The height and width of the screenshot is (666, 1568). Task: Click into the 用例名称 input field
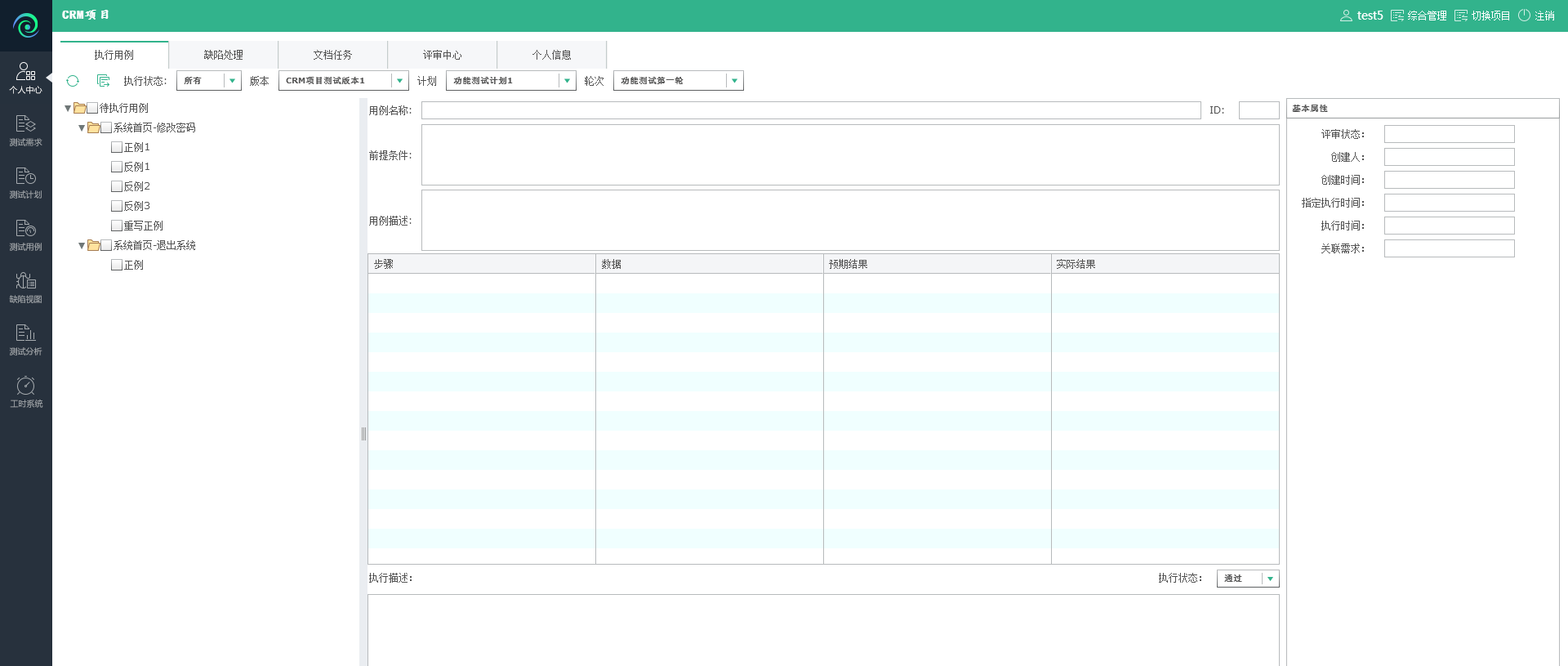810,110
